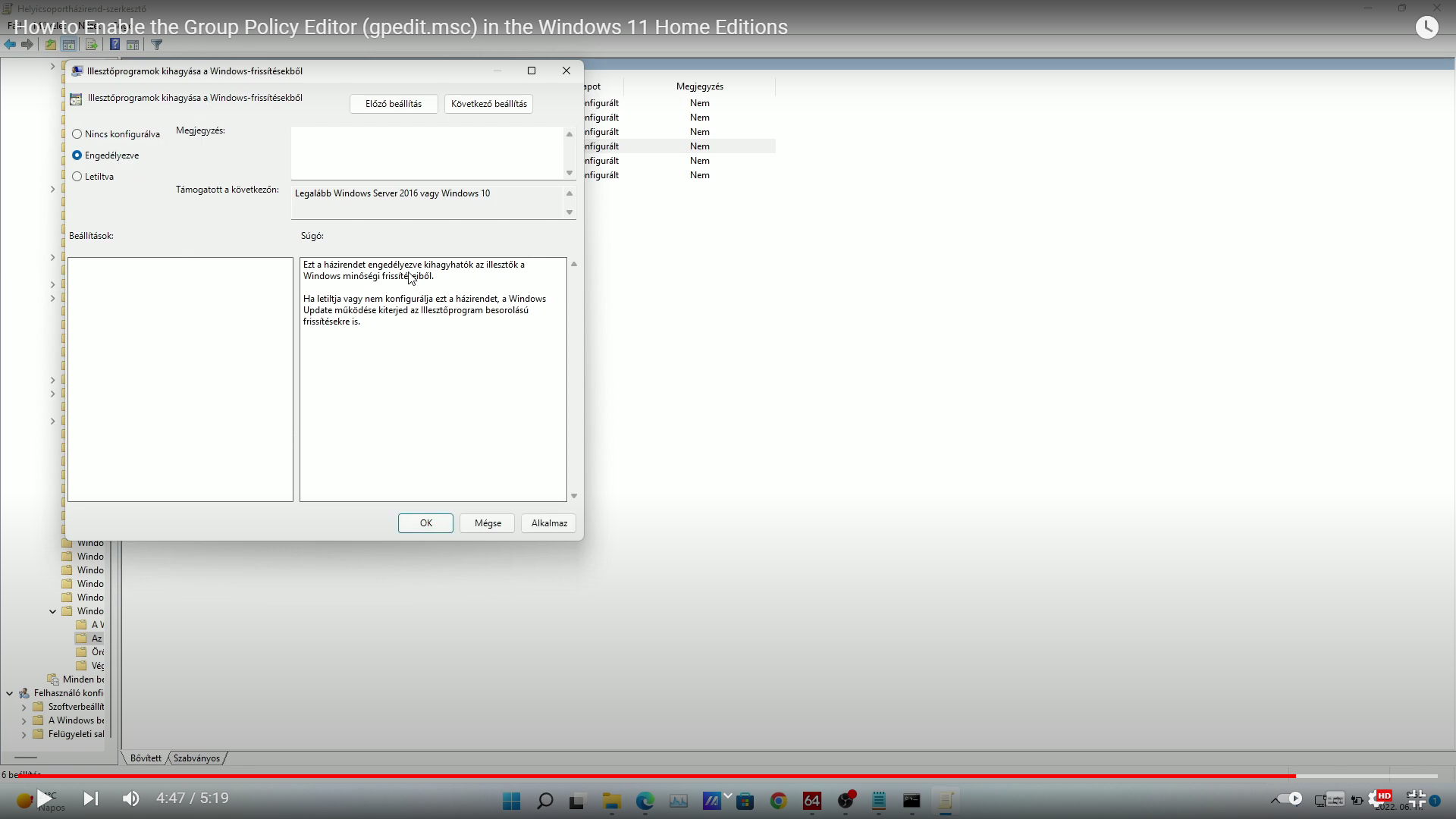Click Súgó pane scroll-down arrow
1456x819 pixels.
click(x=574, y=496)
